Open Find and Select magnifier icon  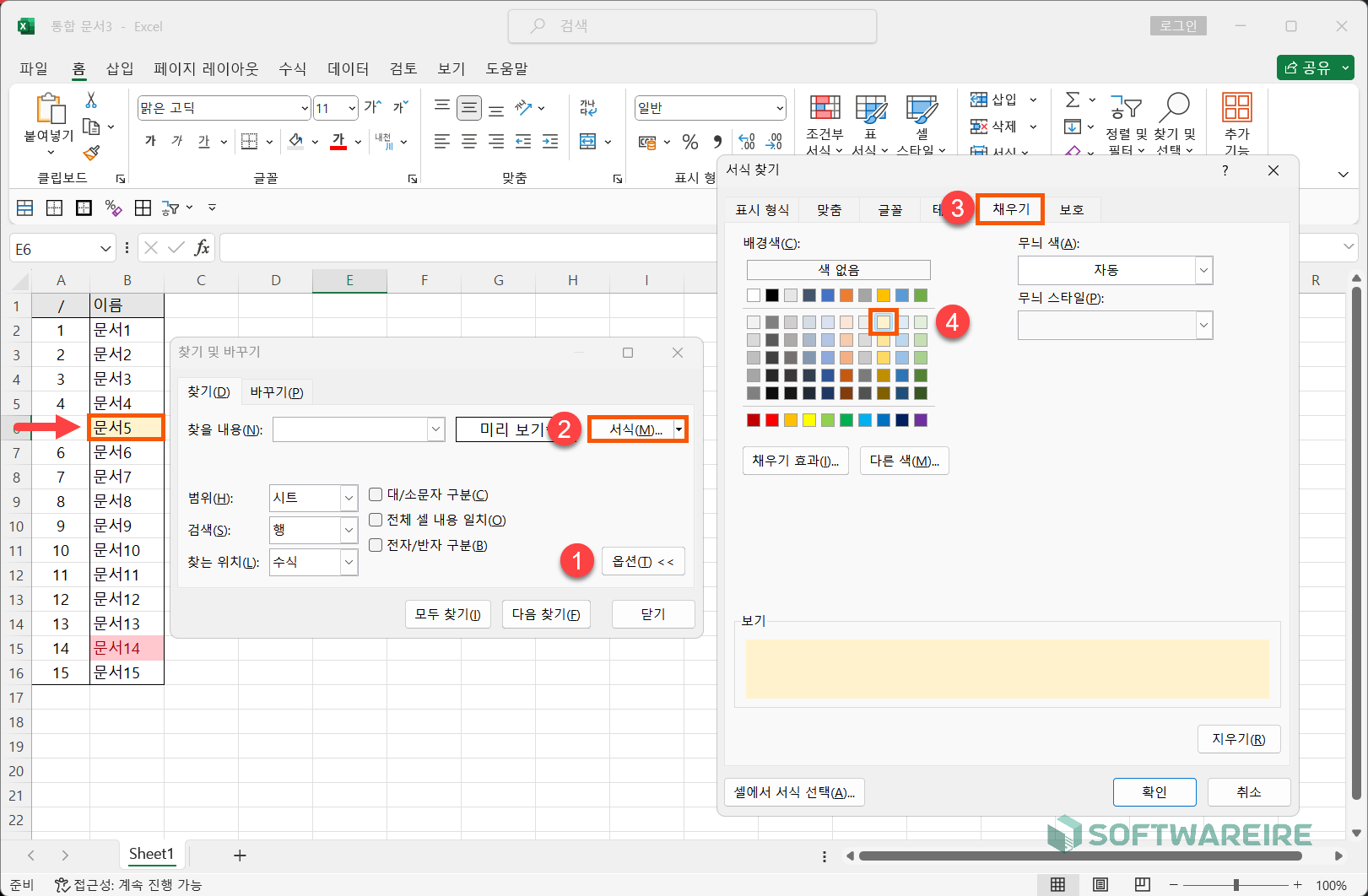click(1175, 107)
